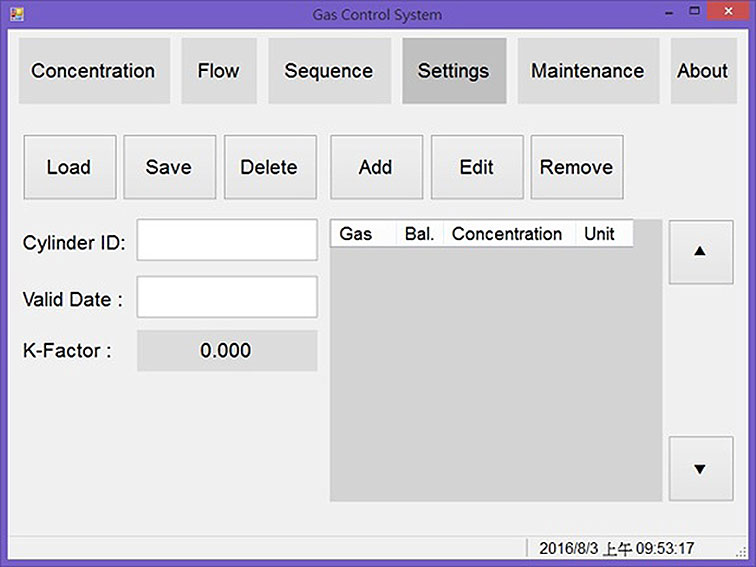This screenshot has width=756, height=567.
Task: Click the Delete button
Action: (269, 167)
